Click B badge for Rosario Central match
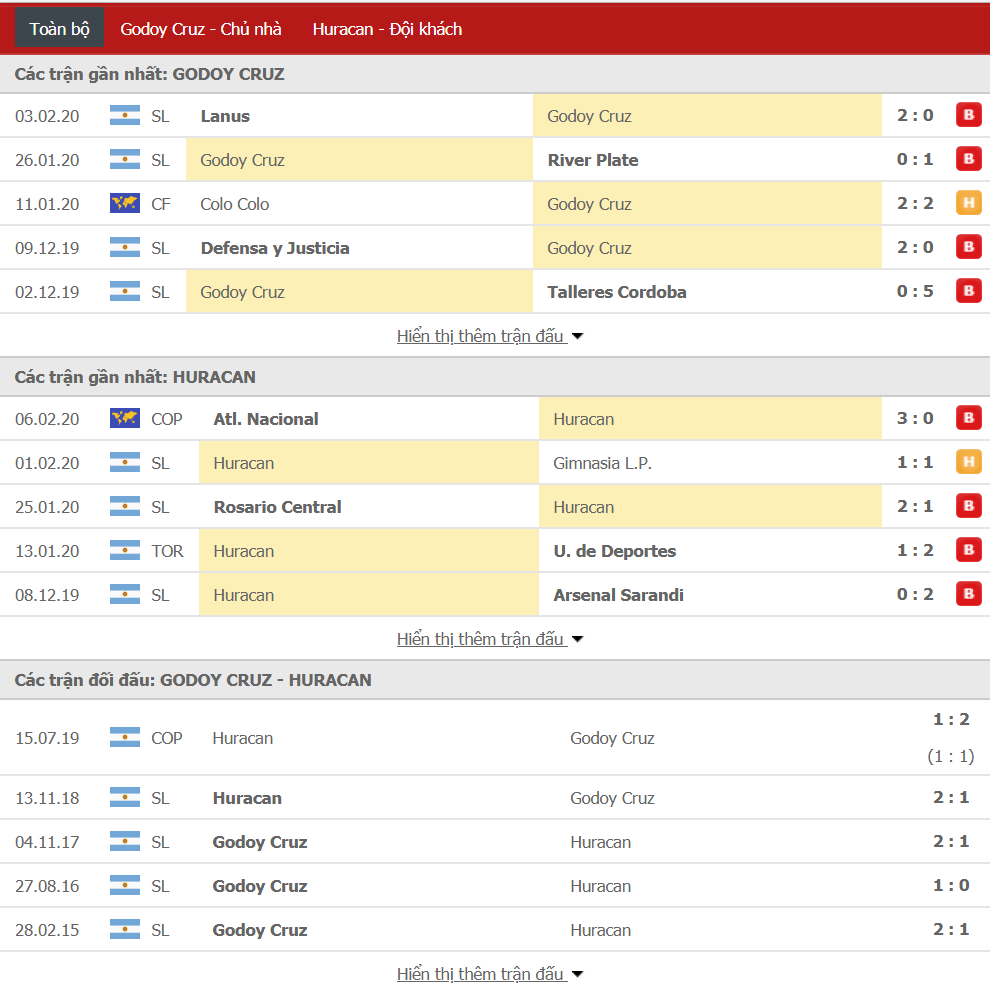The image size is (990, 989). [969, 506]
